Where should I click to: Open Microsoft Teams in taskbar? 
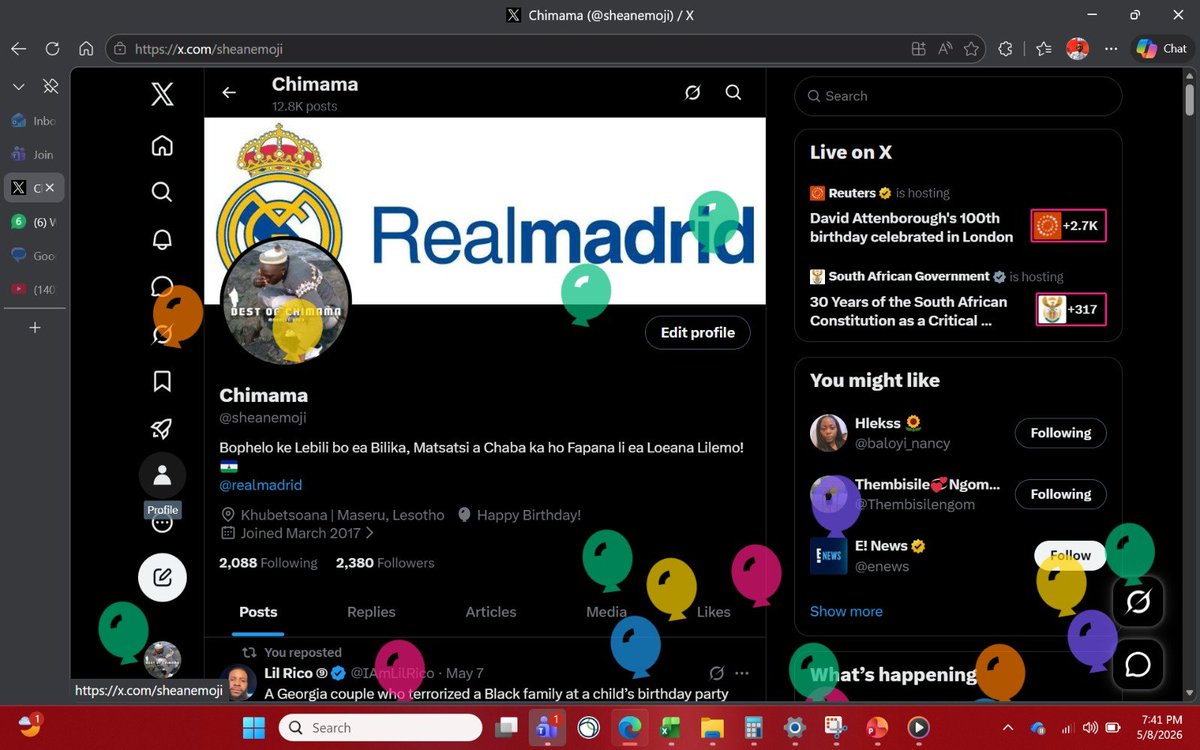pyautogui.click(x=546, y=727)
